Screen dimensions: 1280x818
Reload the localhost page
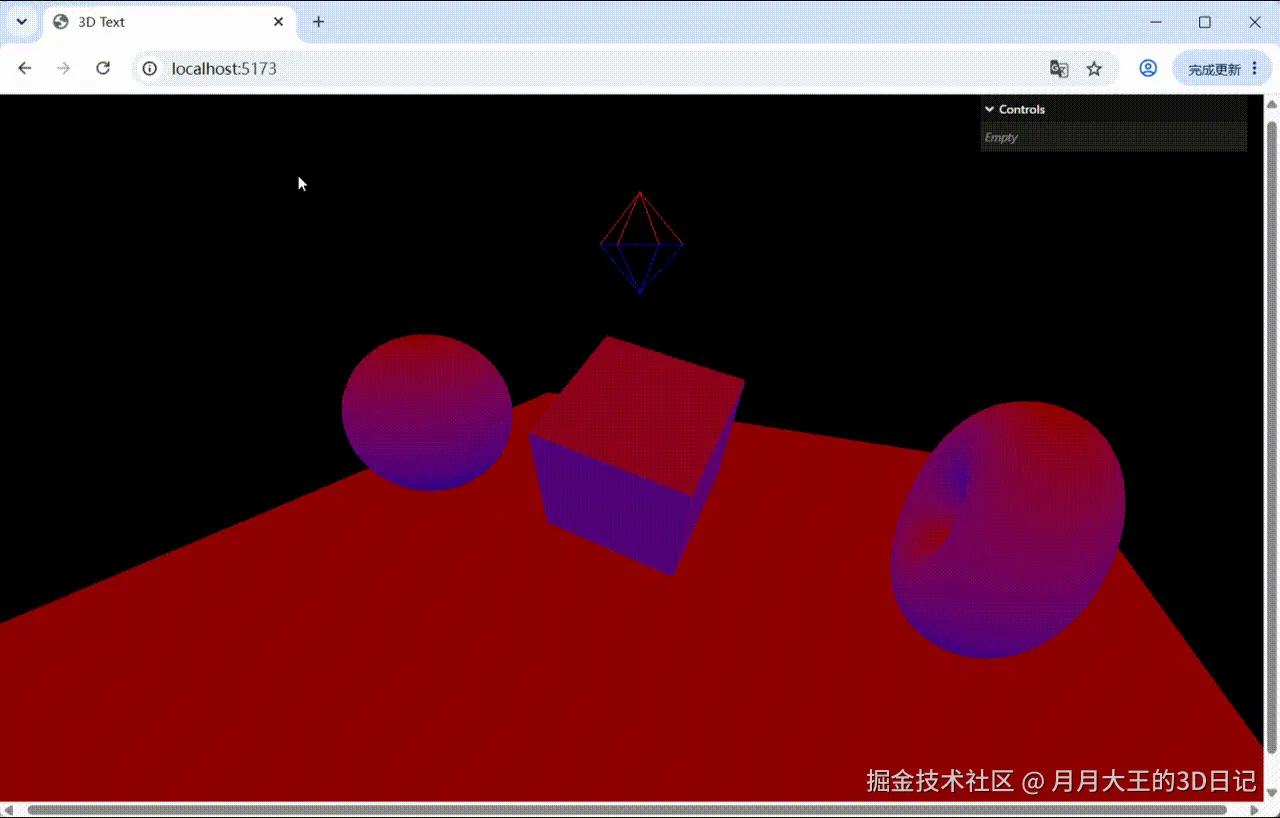click(x=103, y=68)
